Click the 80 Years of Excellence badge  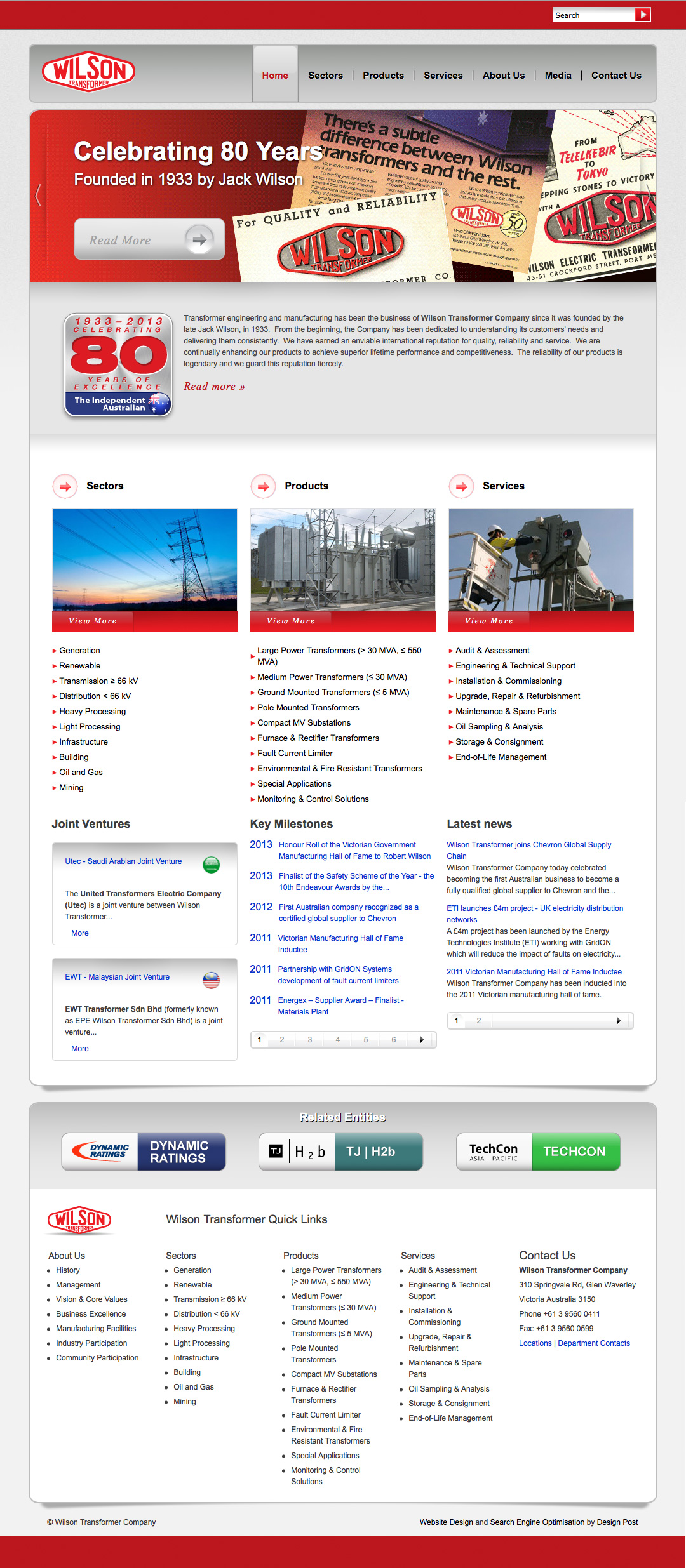(x=118, y=365)
